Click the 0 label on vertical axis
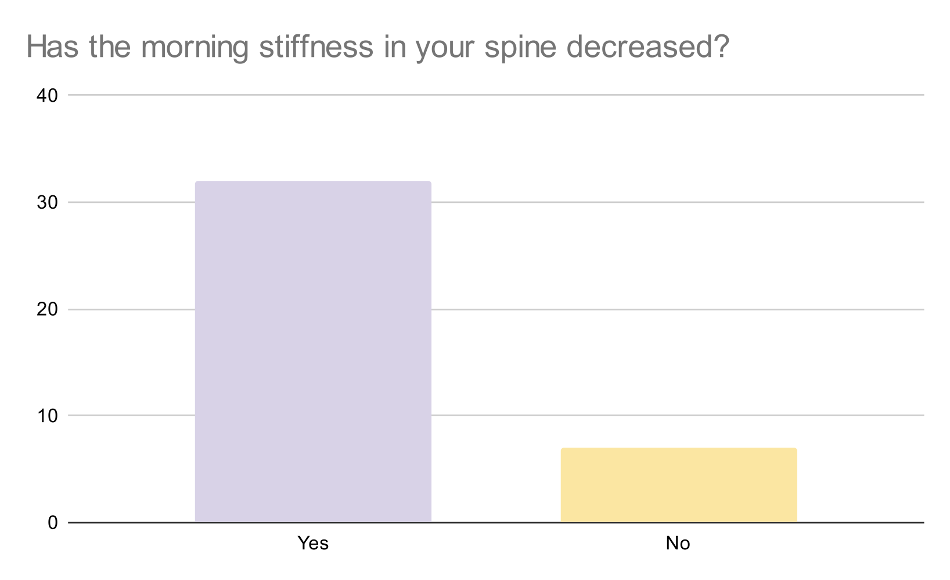The width and height of the screenshot is (950, 580). pyautogui.click(x=54, y=522)
